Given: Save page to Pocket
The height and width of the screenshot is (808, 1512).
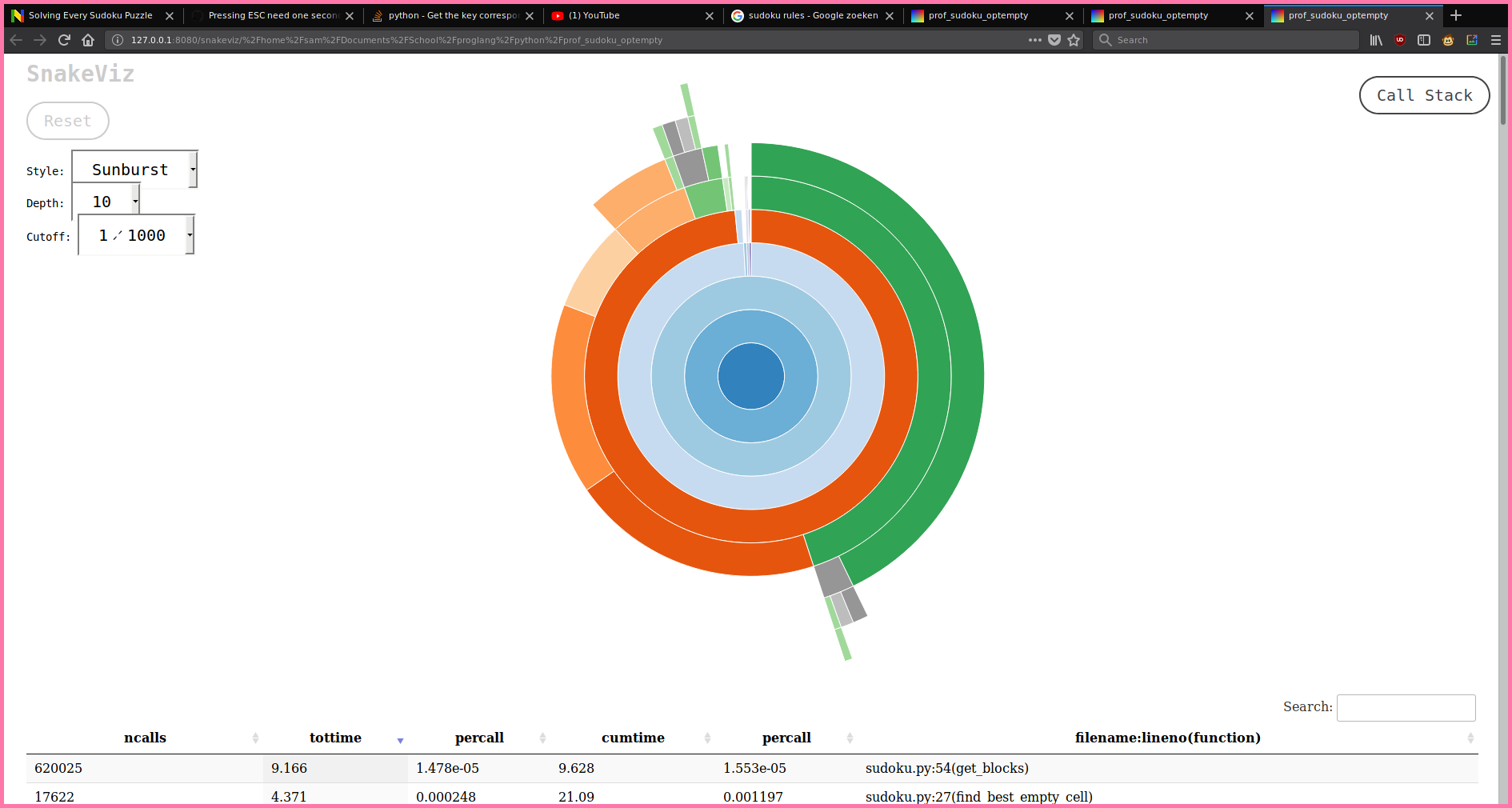Looking at the screenshot, I should coord(1054,40).
